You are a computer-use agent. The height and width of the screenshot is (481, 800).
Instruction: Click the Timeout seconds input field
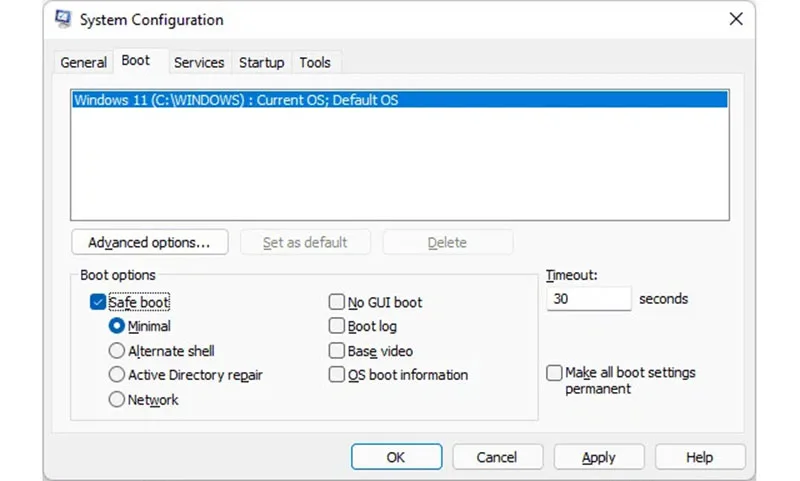coord(589,298)
